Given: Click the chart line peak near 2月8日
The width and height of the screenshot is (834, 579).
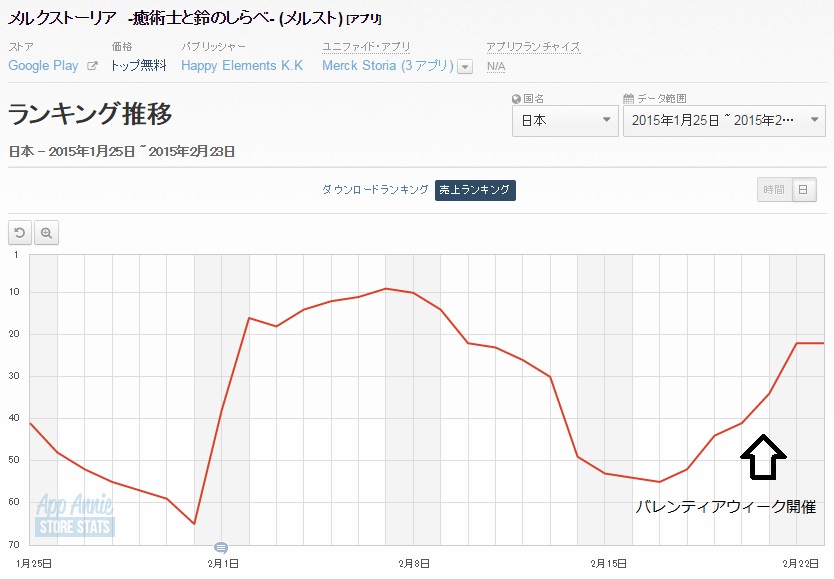Looking at the screenshot, I should (386, 288).
